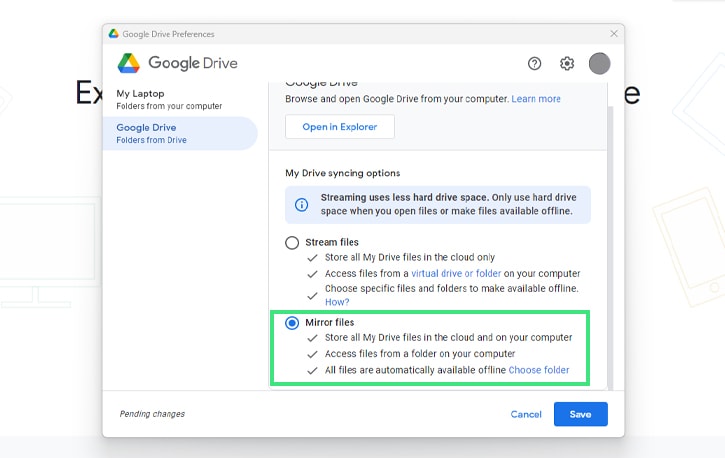Screen dimensions: 725x458
Task: Click the 'Streaming uses less hard drive space' notice
Action: [438, 205]
